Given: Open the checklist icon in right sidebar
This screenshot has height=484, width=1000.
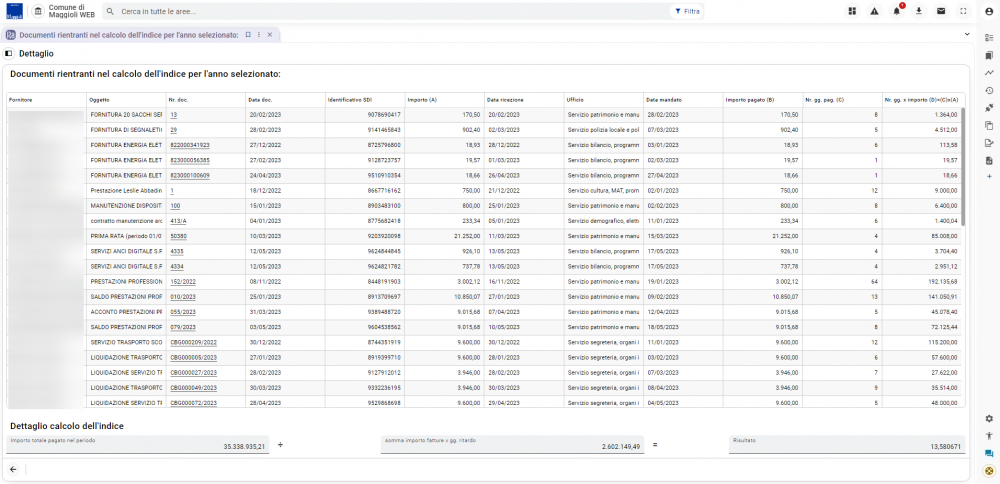Looking at the screenshot, I should click(989, 38).
